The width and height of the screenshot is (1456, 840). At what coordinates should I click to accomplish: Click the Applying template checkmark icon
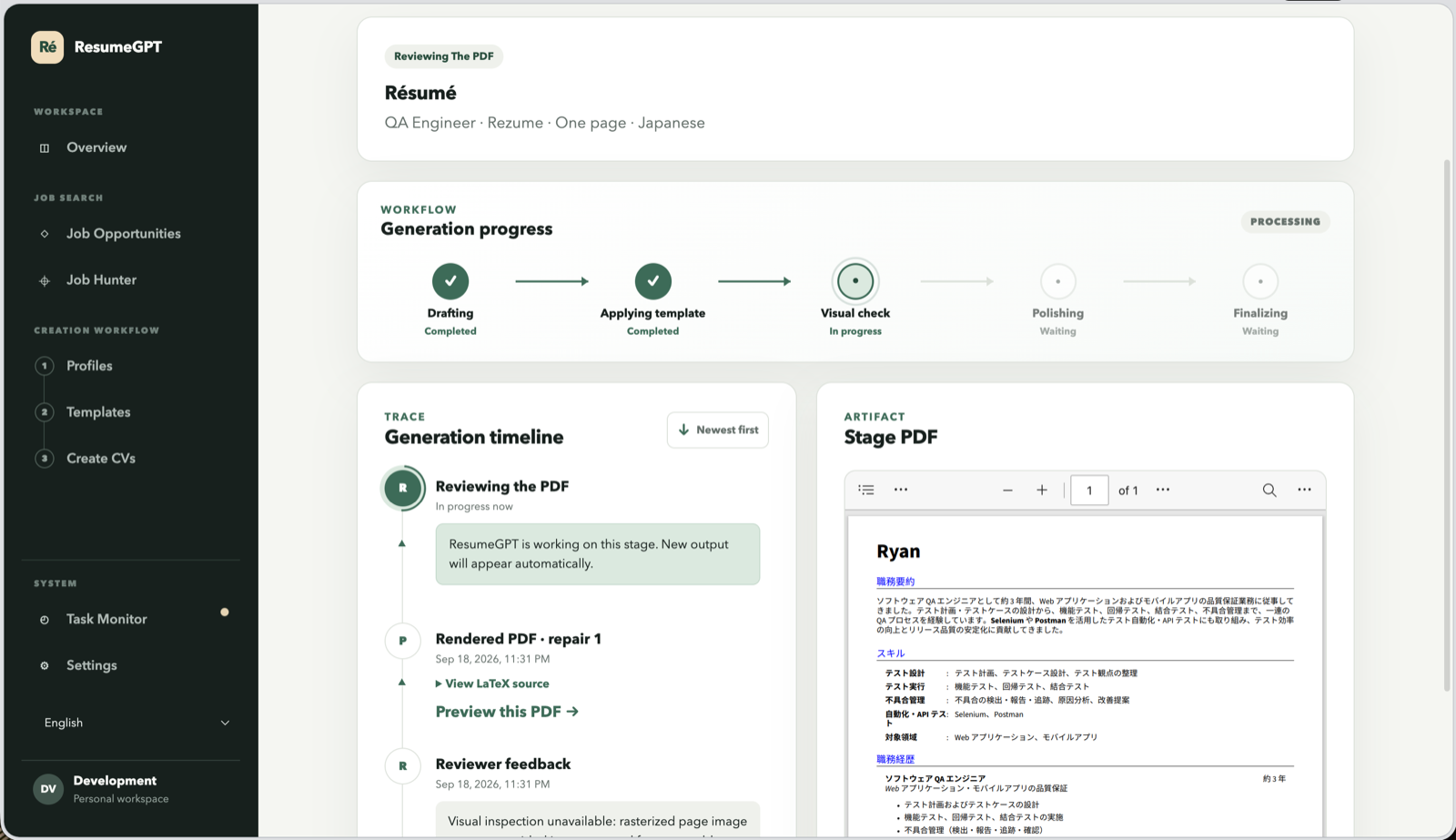[x=653, y=281]
